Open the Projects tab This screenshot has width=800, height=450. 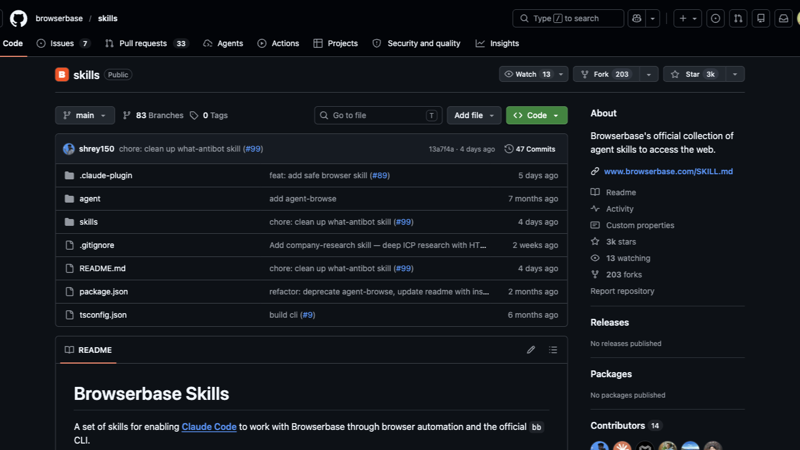tap(335, 43)
